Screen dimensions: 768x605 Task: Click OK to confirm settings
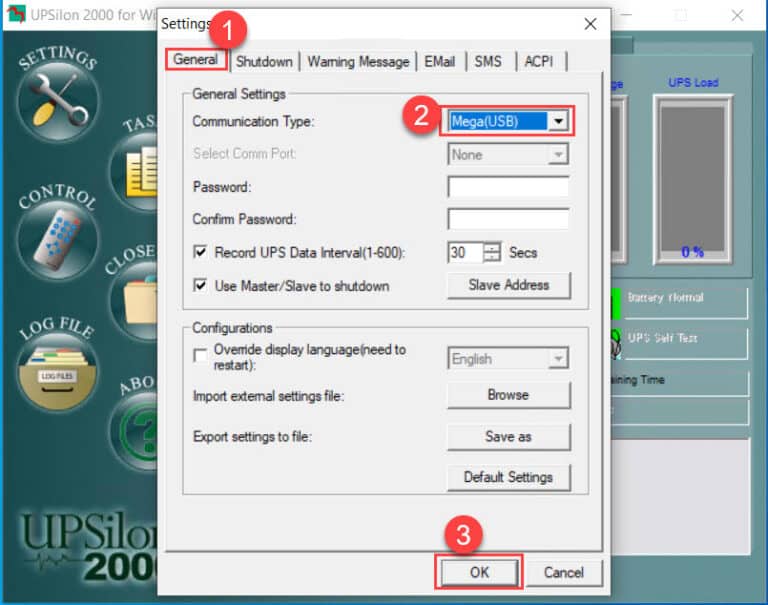(x=479, y=572)
